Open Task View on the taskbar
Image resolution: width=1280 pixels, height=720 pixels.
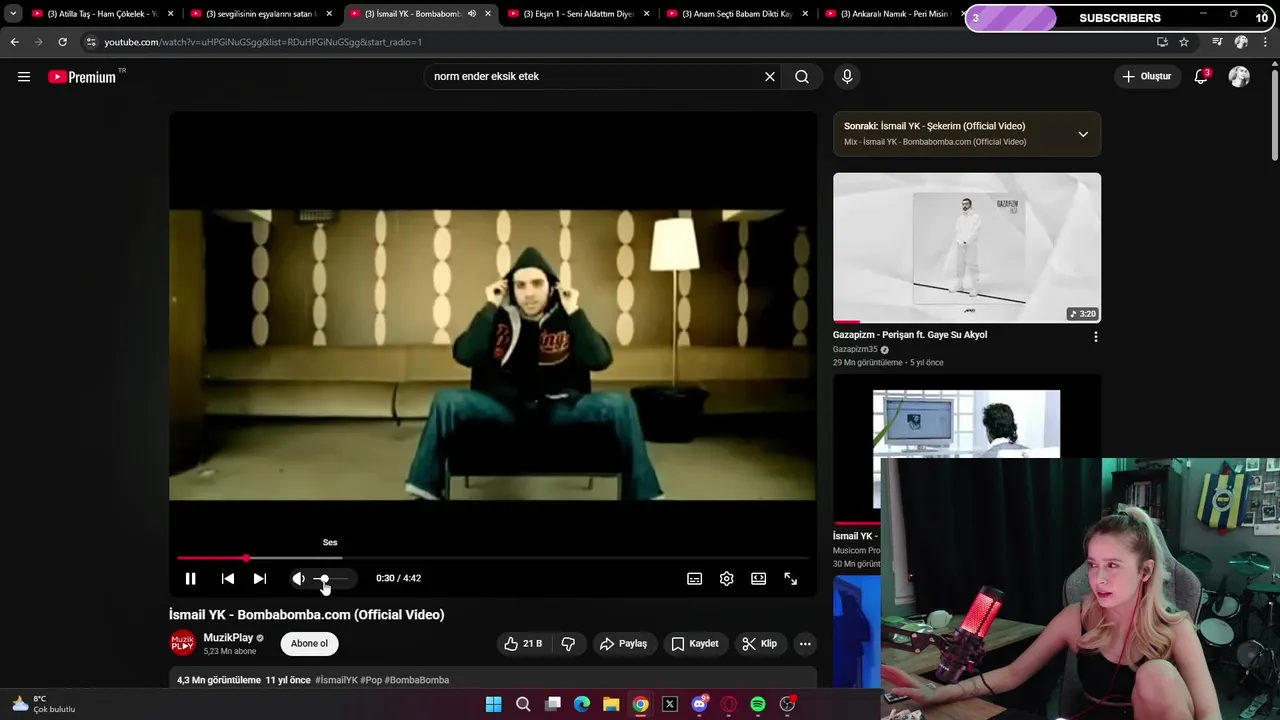553,705
